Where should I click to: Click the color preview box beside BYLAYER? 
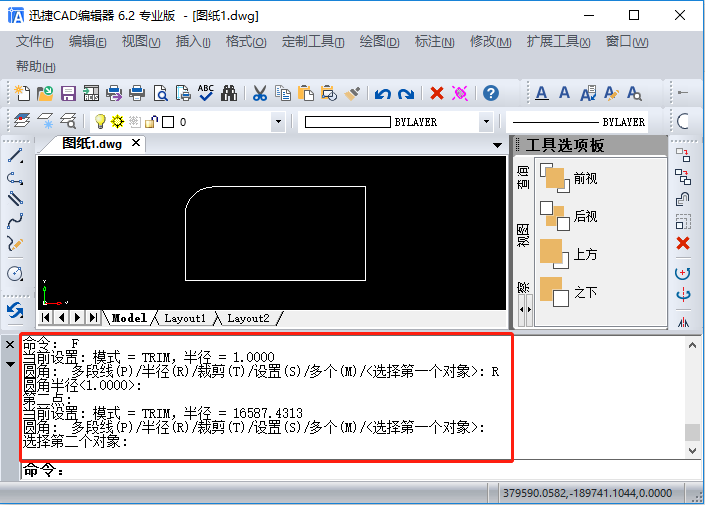[348, 122]
